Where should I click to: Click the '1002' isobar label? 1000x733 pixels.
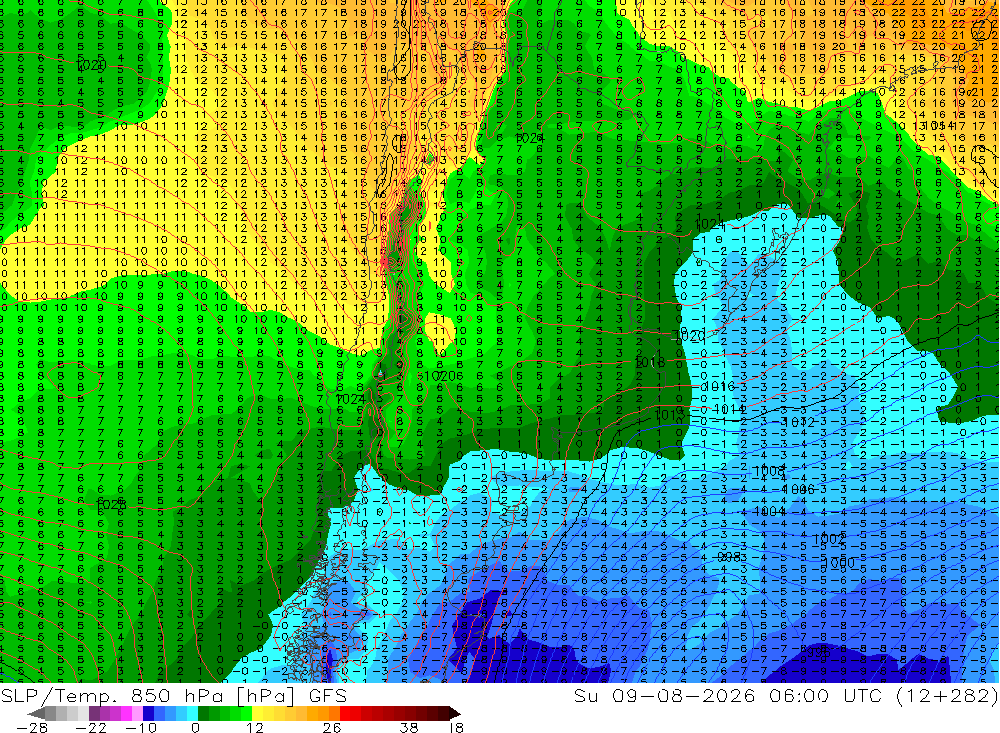coord(830,539)
